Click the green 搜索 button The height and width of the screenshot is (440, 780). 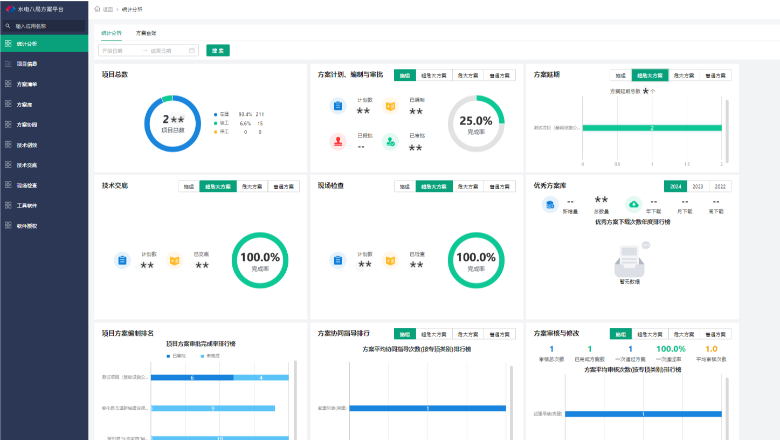pos(217,50)
